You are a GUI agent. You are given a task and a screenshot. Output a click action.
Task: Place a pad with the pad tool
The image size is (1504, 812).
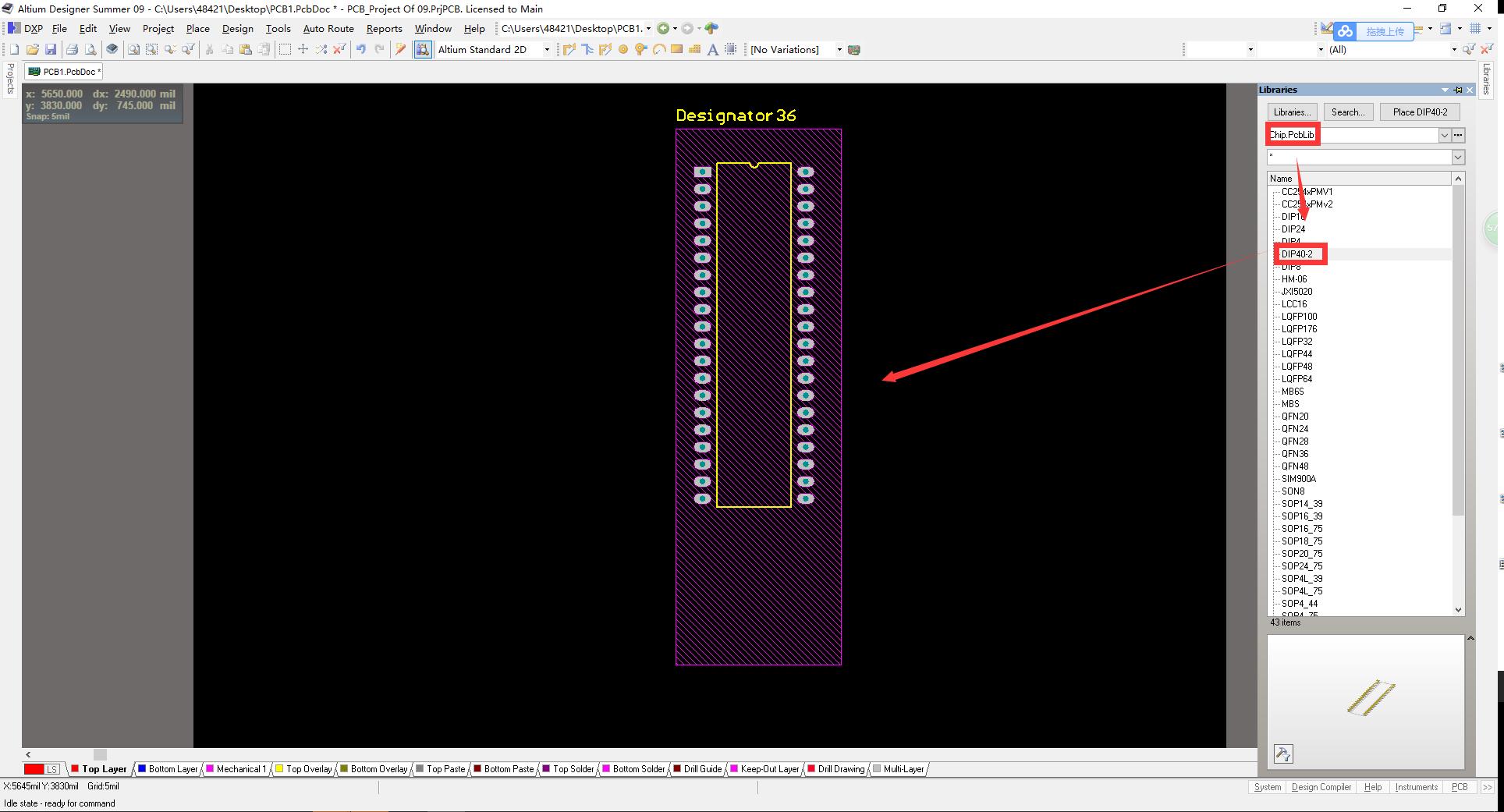pyautogui.click(x=623, y=49)
